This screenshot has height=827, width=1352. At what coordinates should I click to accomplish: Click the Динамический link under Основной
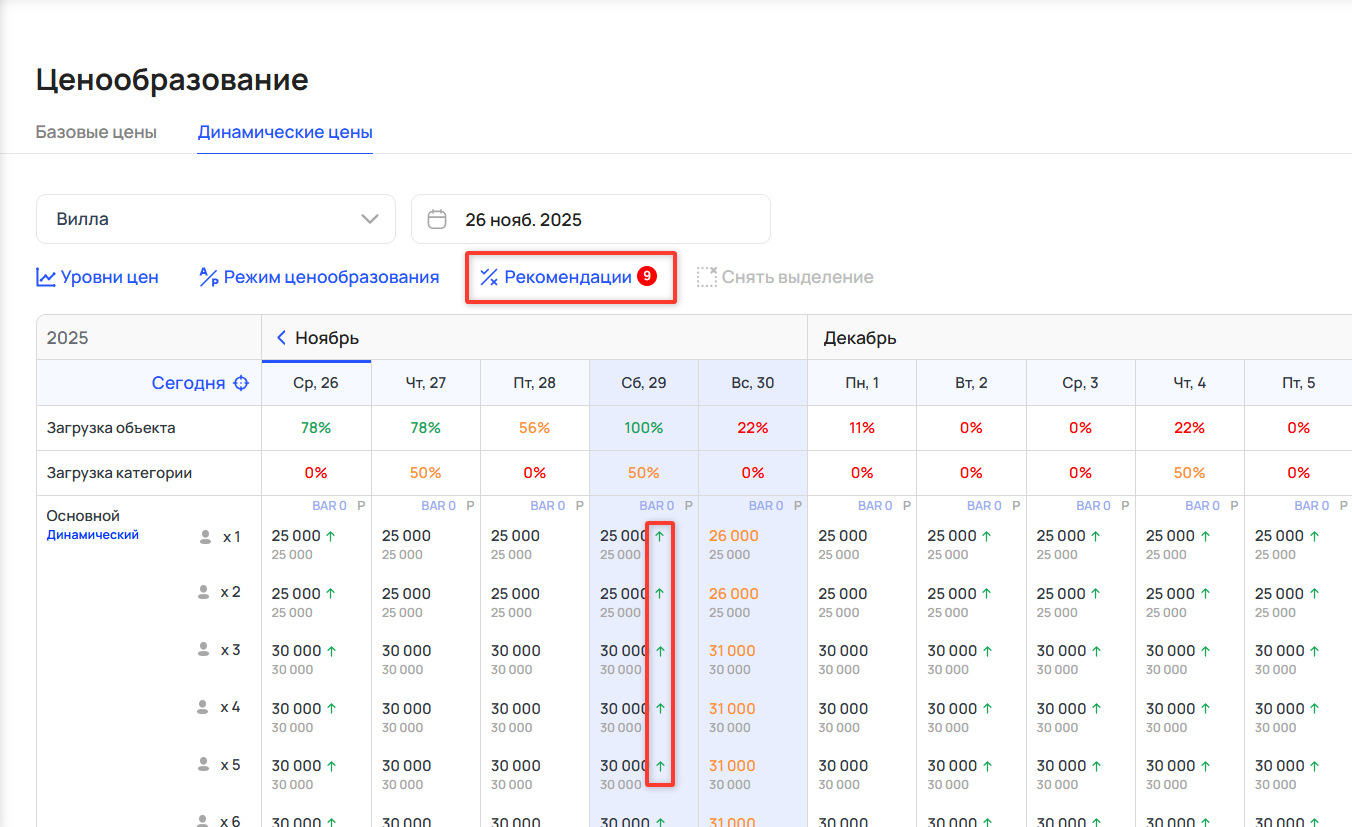click(93, 535)
